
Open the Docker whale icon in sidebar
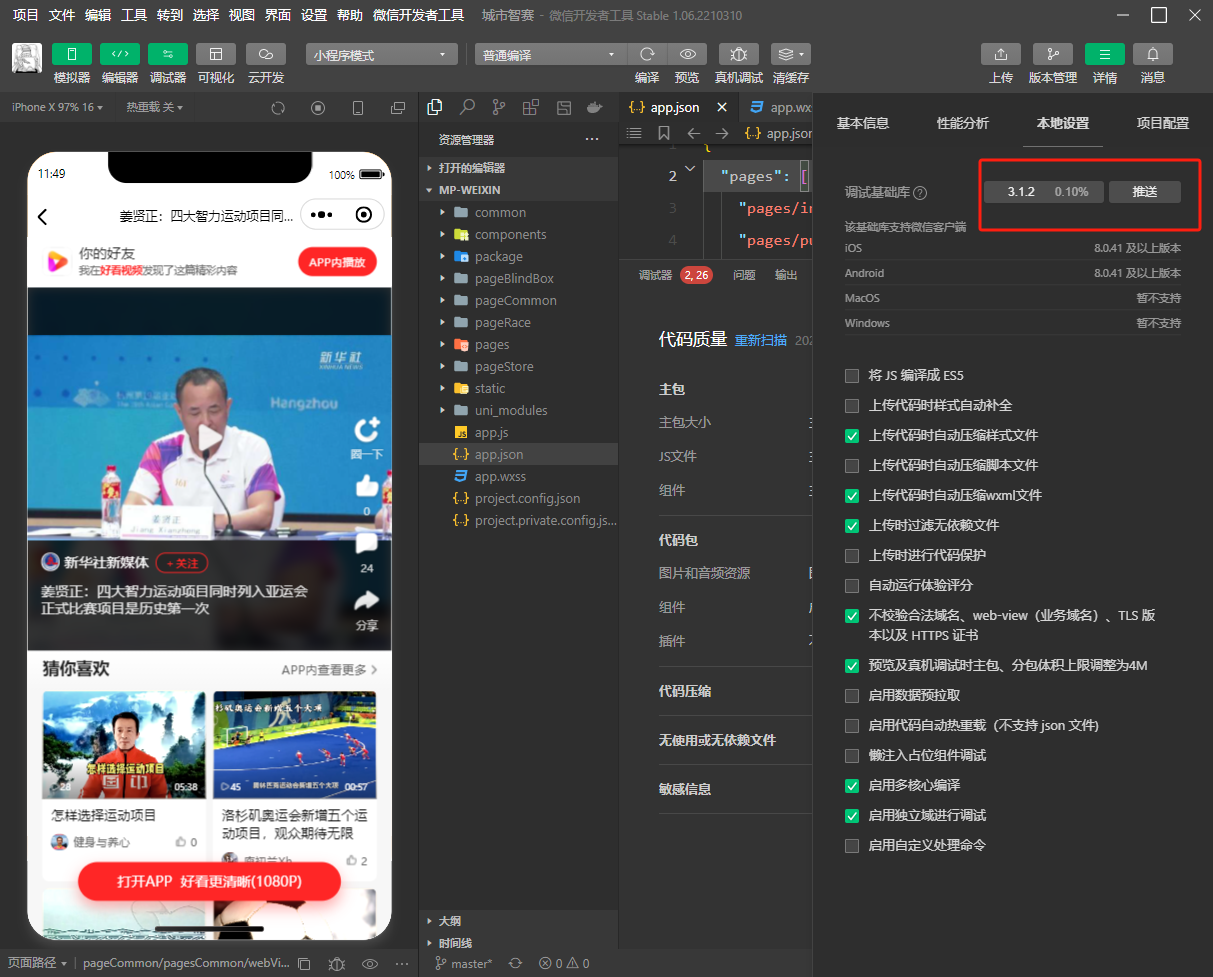pos(594,107)
